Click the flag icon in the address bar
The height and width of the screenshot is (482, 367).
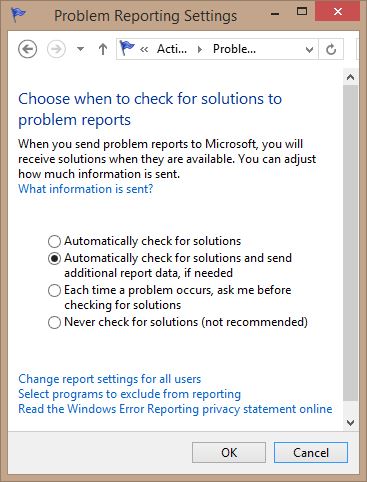[127, 48]
